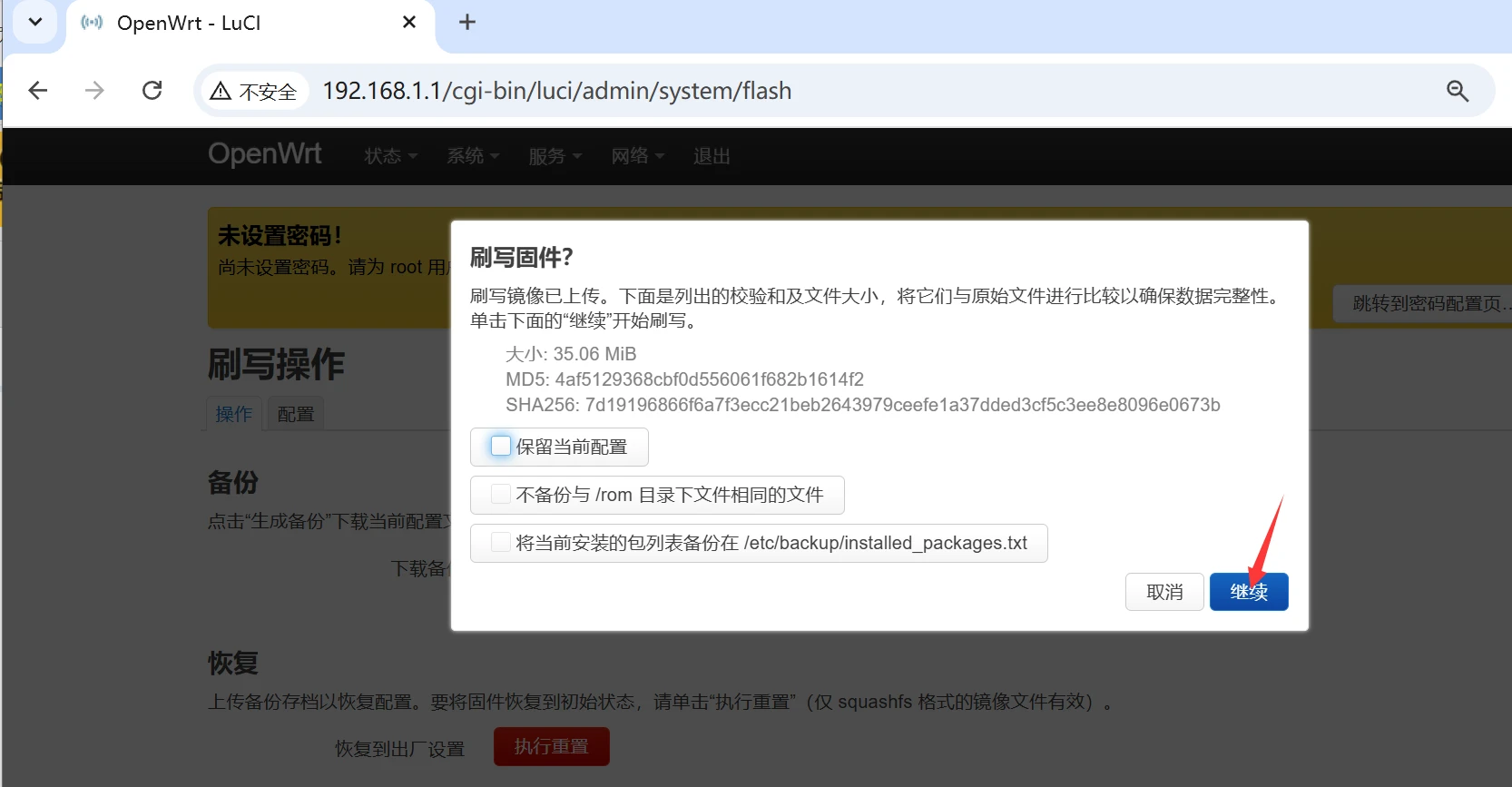Click the 未设置密码! warning heading
The height and width of the screenshot is (787, 1512).
tap(280, 236)
